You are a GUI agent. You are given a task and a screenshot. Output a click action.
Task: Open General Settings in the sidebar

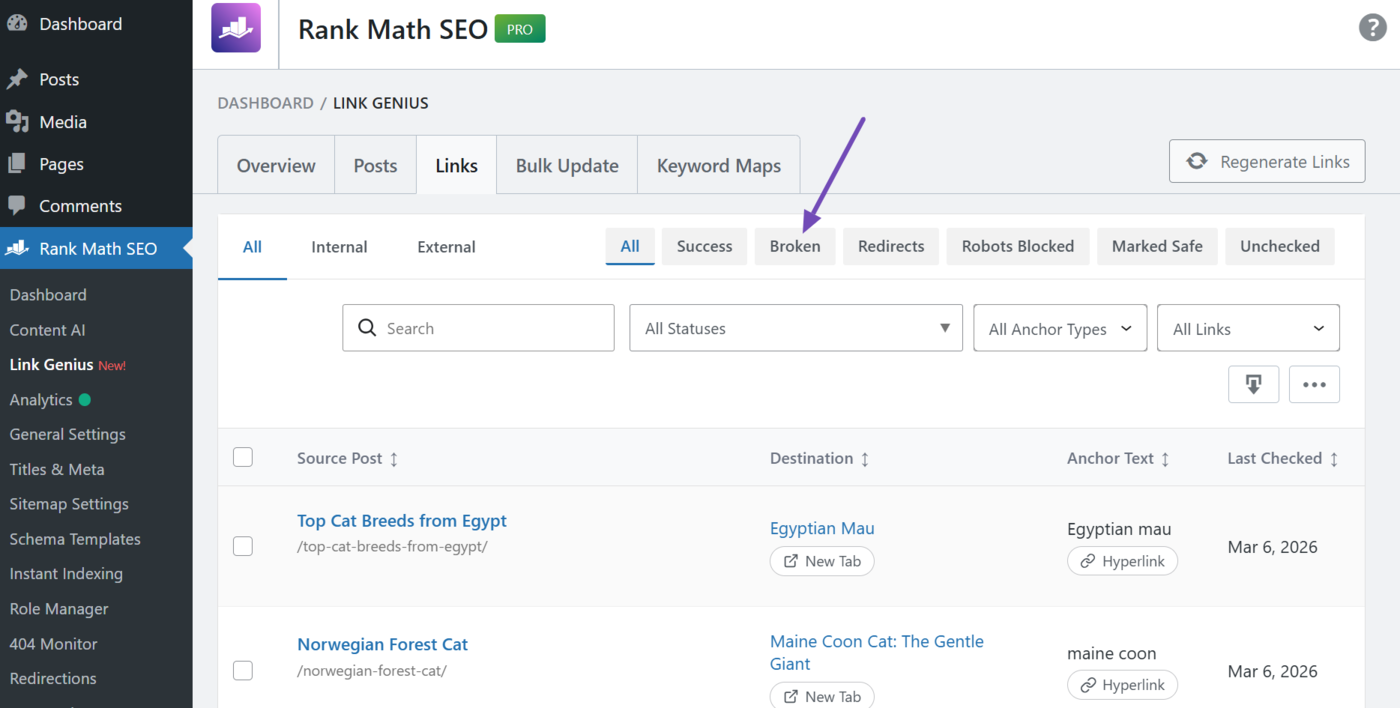[67, 434]
